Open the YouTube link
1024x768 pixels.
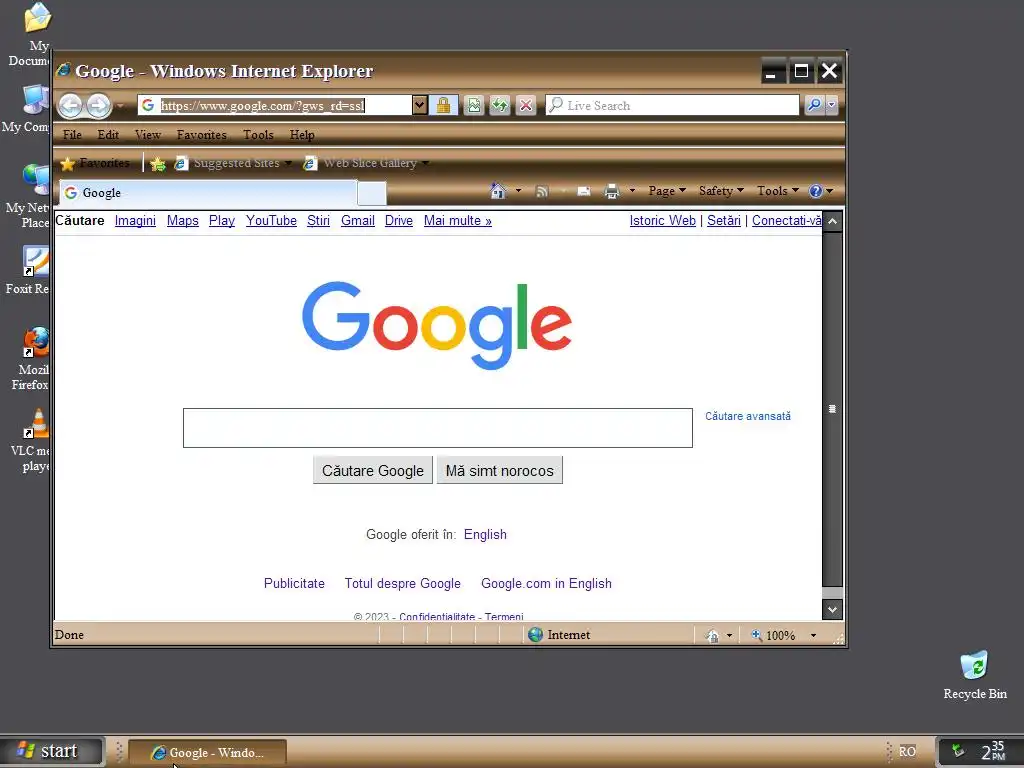tap(271, 221)
